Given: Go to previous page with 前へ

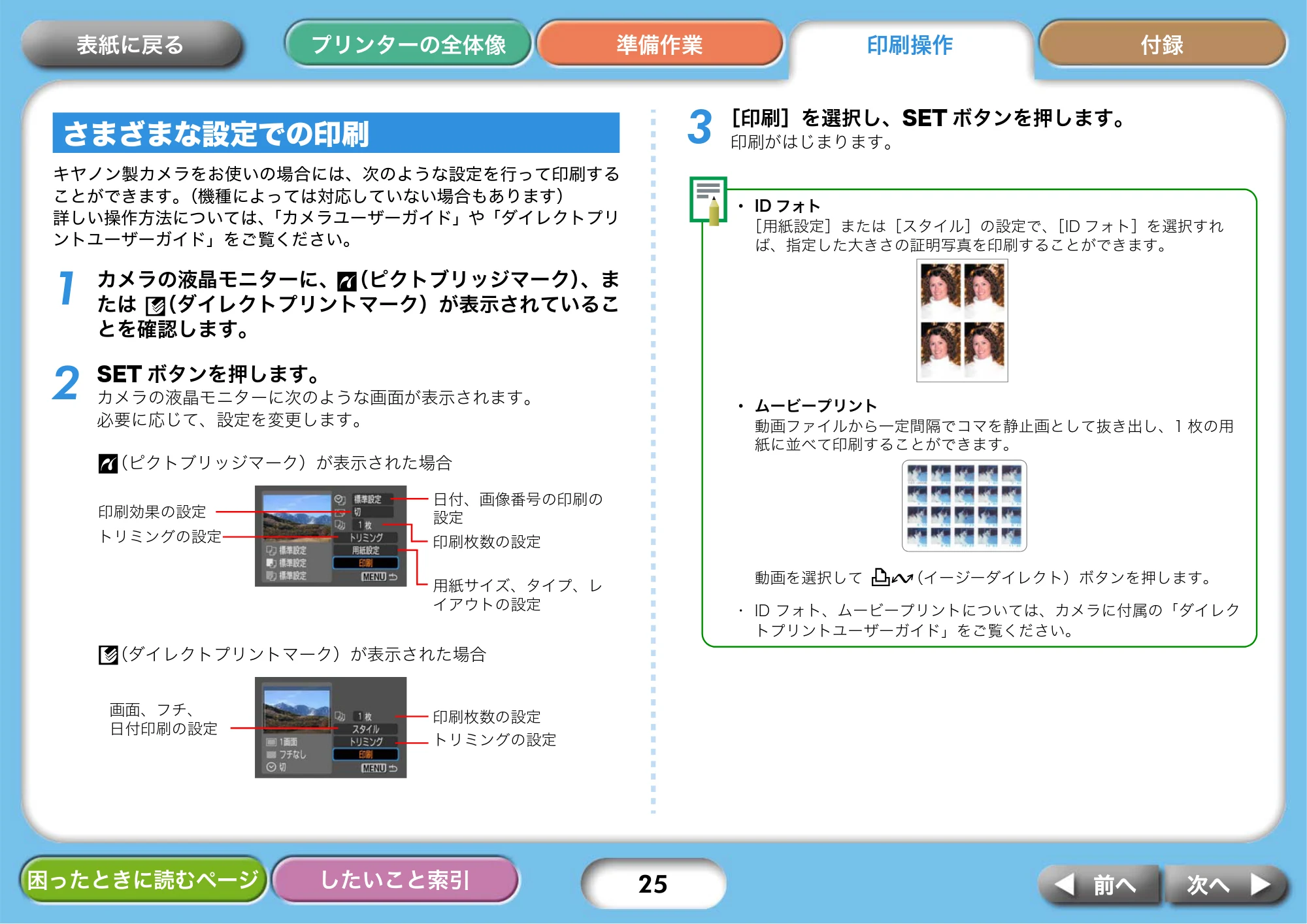Looking at the screenshot, I should [1099, 885].
